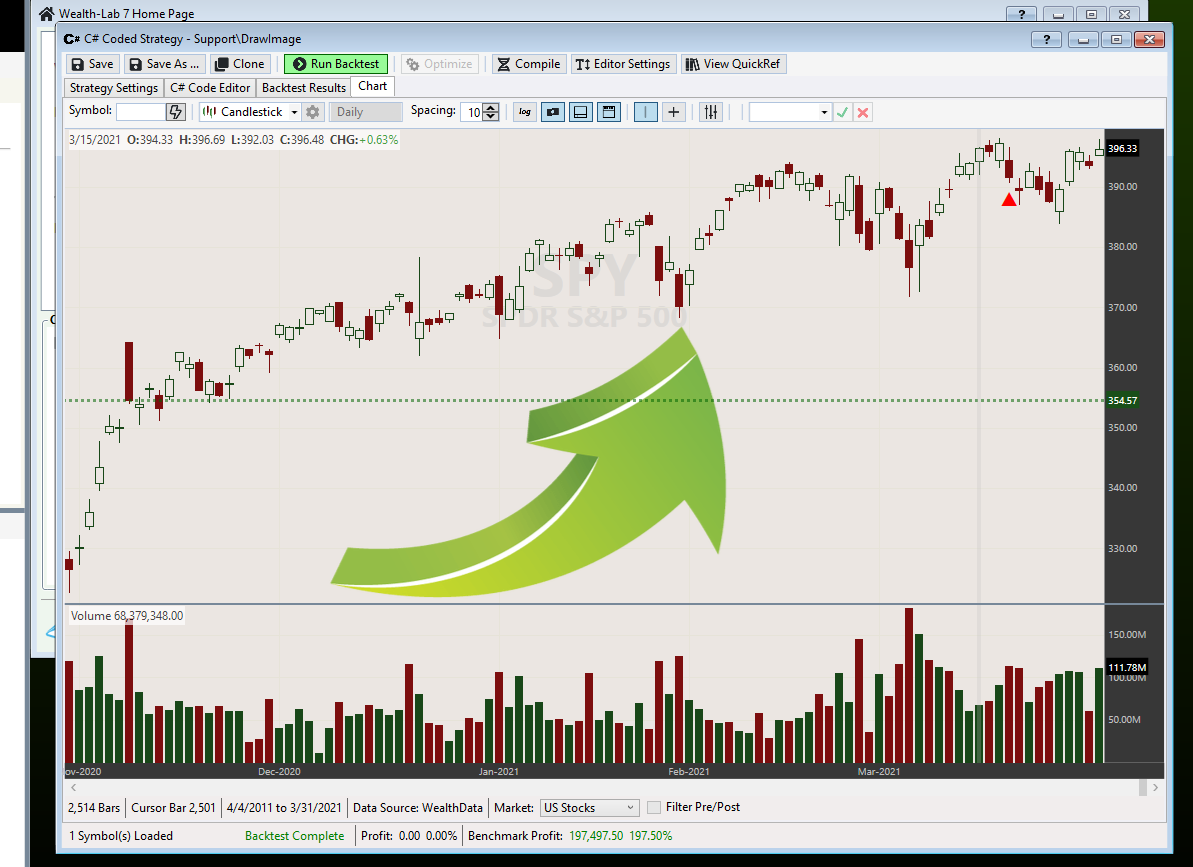The image size is (1193, 867).
Task: Click the red triangle marker on the chart
Action: (x=1009, y=200)
